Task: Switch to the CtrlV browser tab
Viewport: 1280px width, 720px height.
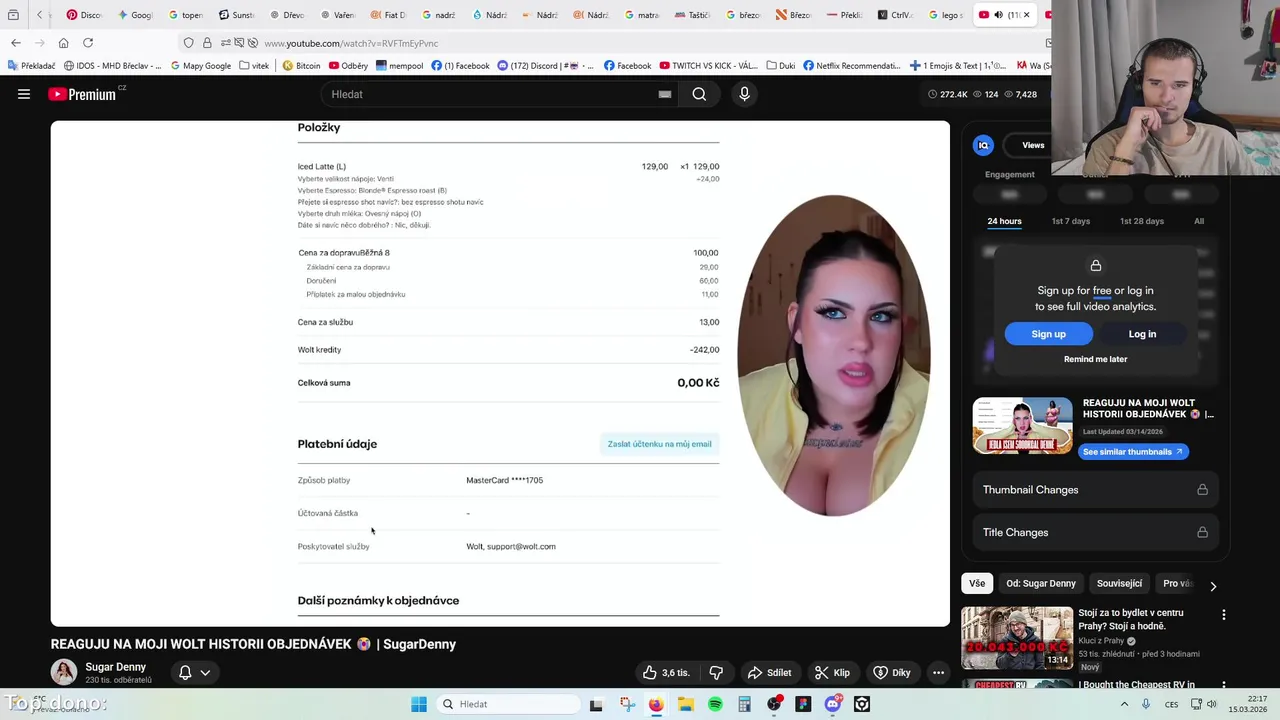Action: click(x=896, y=15)
